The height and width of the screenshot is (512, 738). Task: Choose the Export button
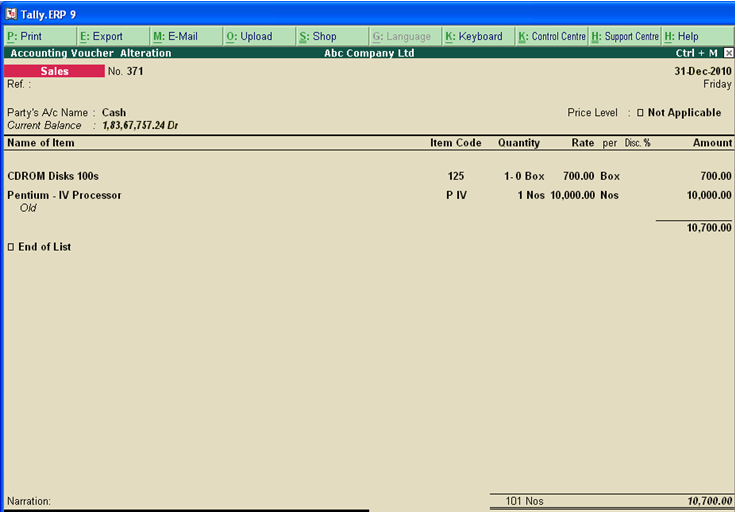113,36
